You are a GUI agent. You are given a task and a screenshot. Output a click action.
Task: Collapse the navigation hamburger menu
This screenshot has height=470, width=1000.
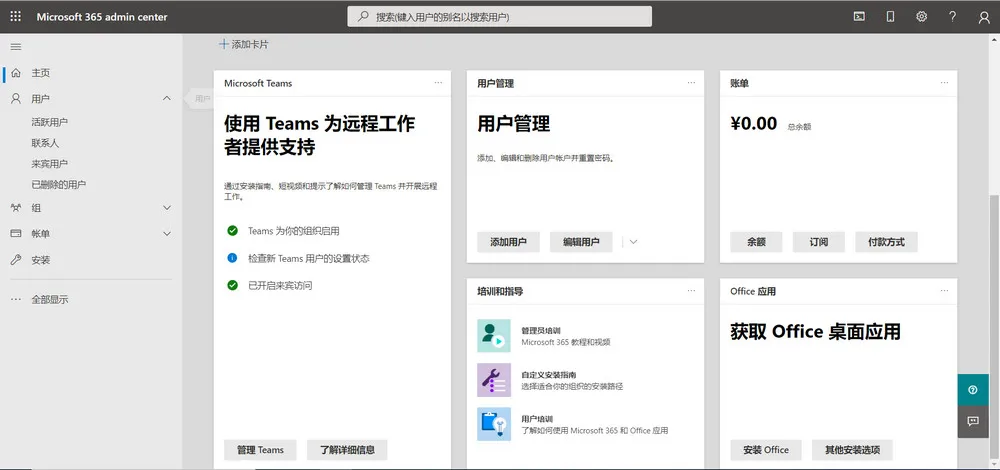(16, 47)
